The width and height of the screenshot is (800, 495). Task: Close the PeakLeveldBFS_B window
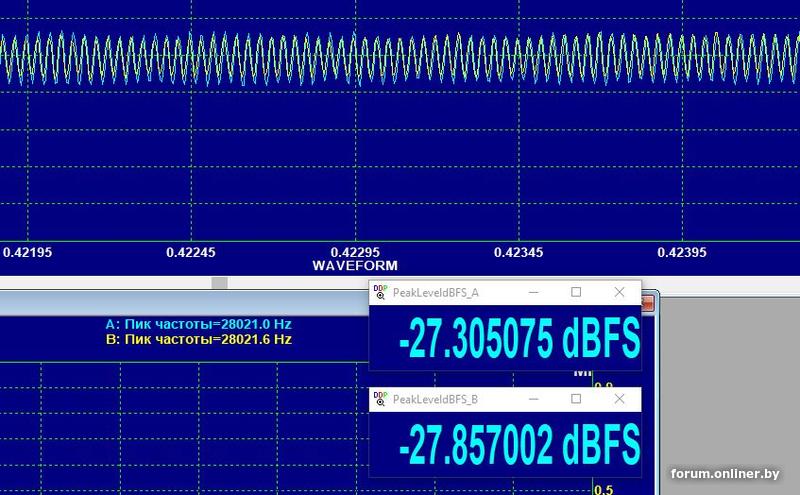click(x=619, y=399)
